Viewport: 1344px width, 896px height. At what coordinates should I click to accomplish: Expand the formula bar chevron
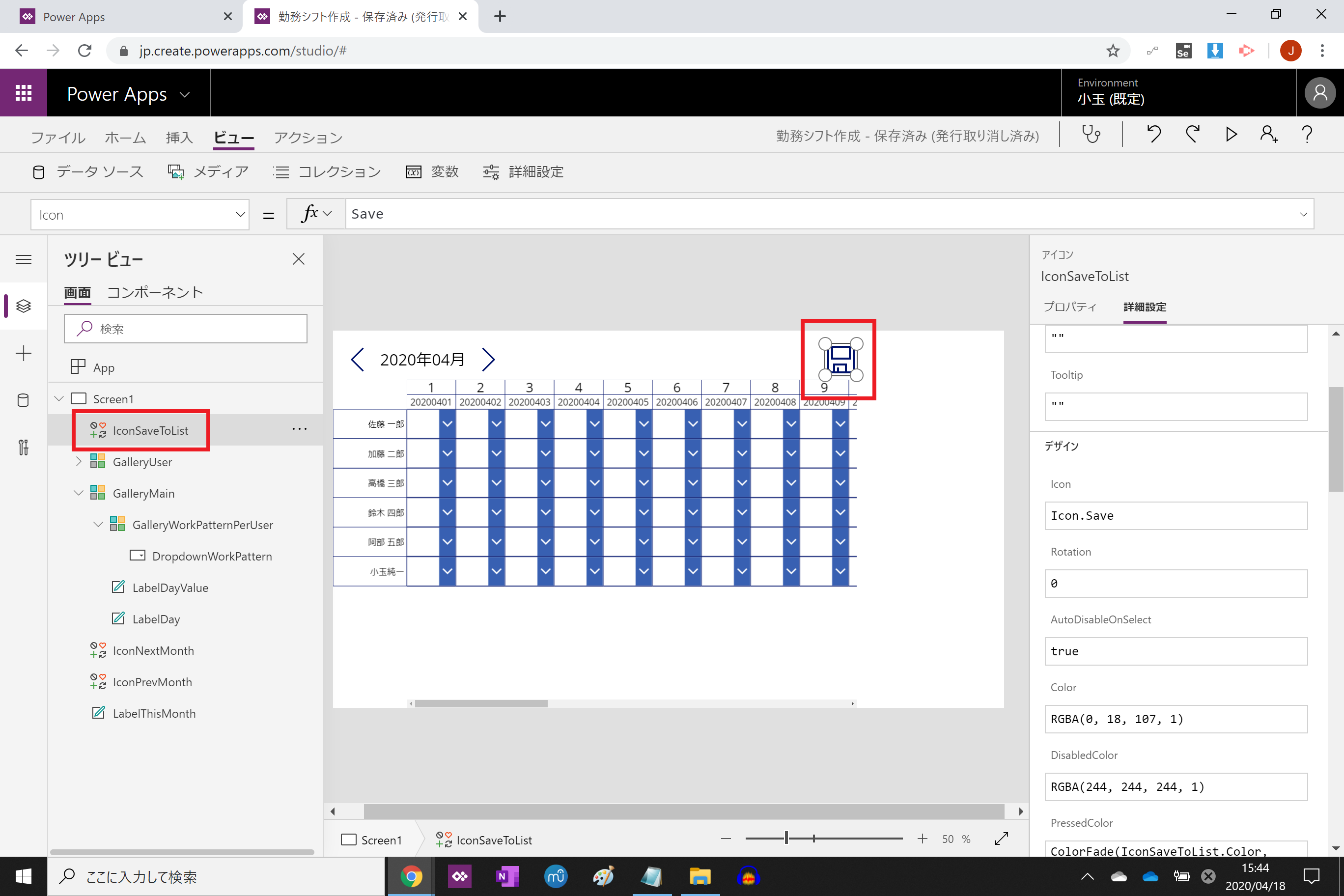[x=1303, y=215]
